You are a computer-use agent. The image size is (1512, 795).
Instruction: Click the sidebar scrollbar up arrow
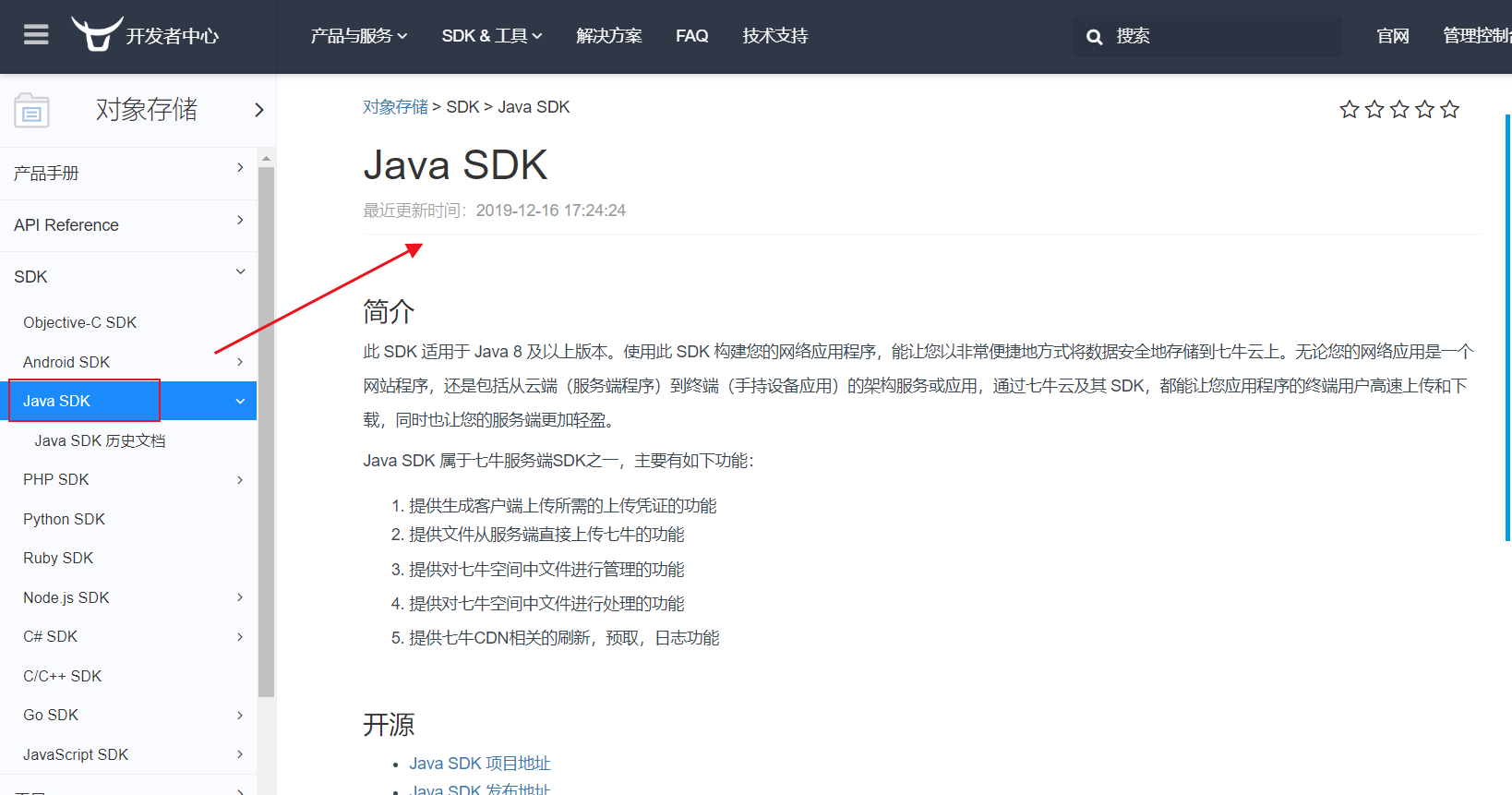267,158
